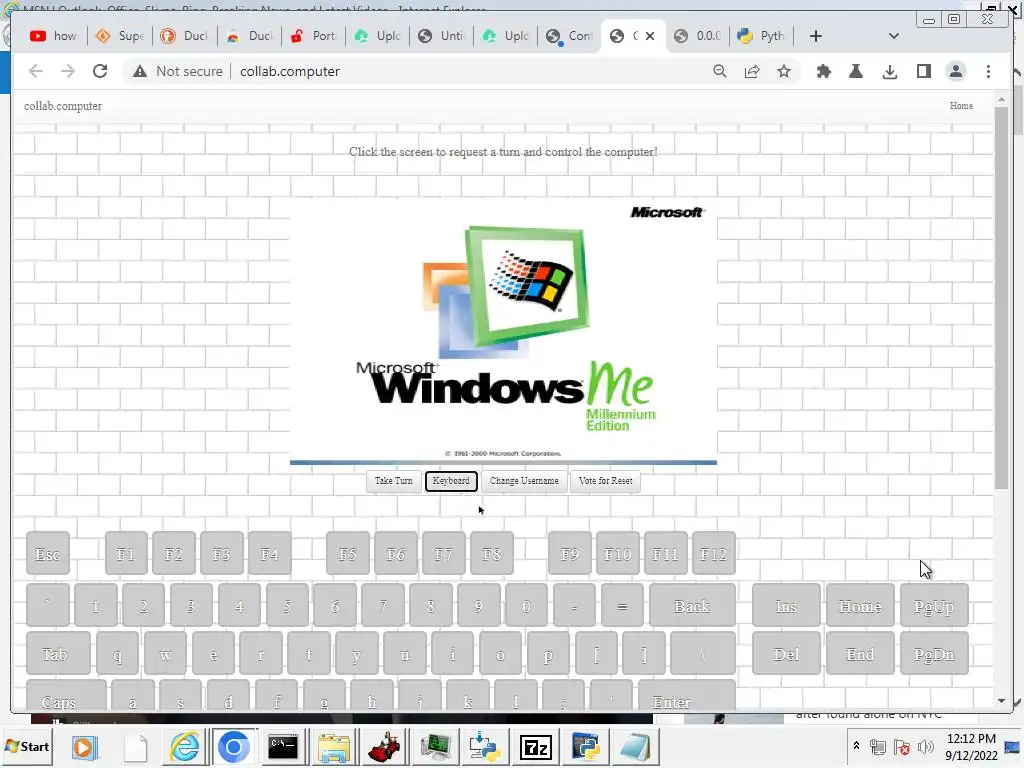1024x768 pixels.
Task: Tap the Home virtual key
Action: point(860,606)
